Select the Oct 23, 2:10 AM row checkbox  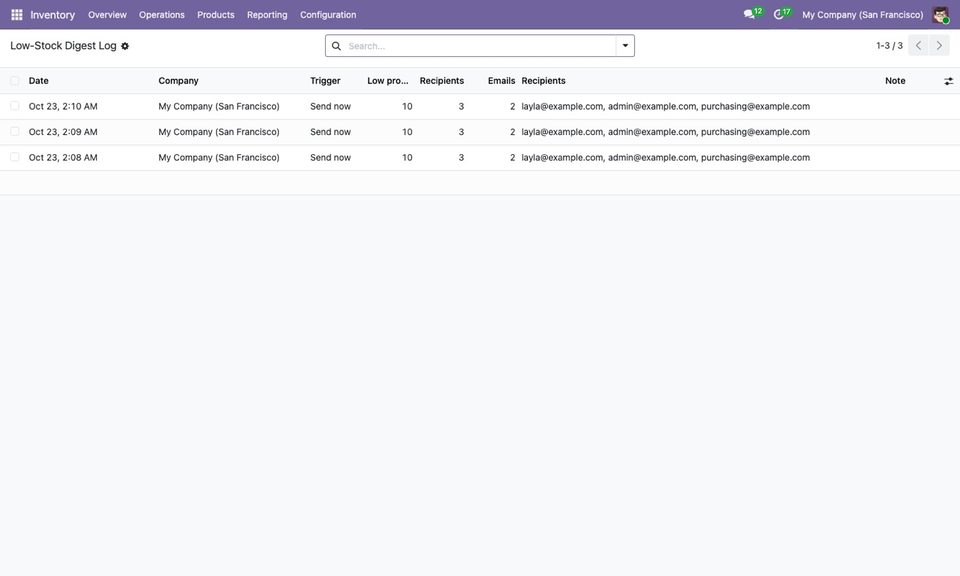tap(15, 106)
